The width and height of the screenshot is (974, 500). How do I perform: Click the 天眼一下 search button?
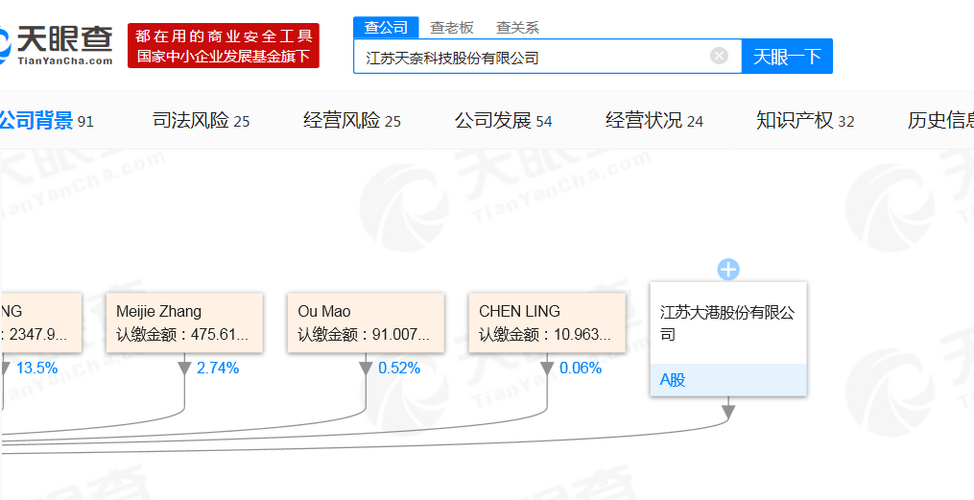pos(787,57)
